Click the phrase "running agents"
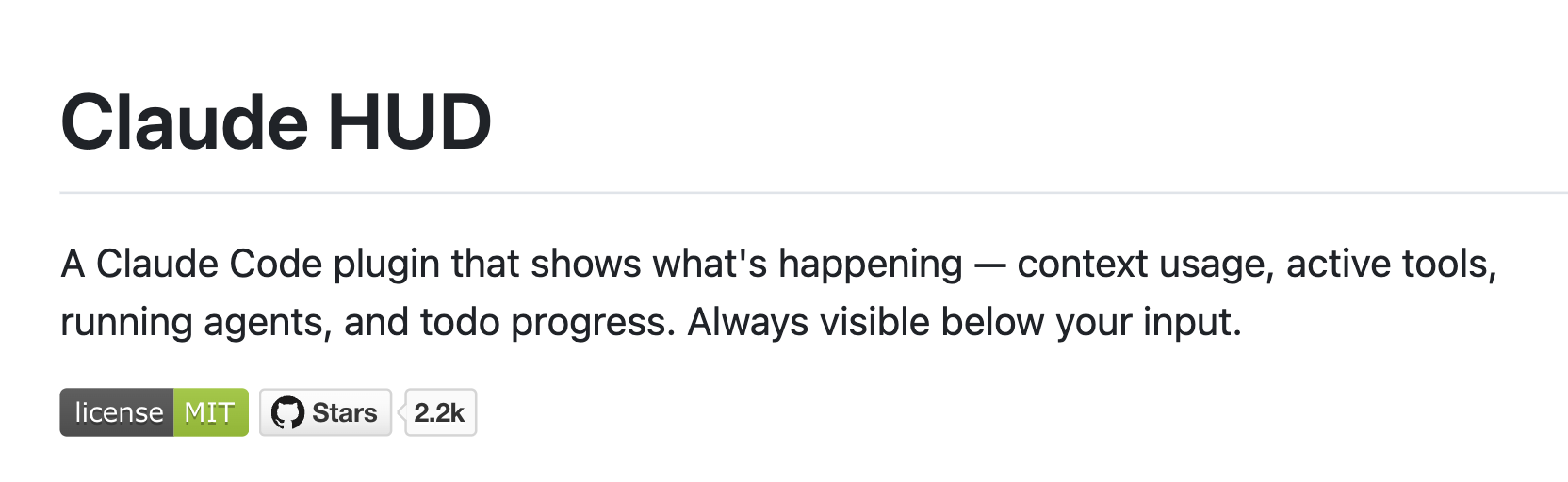1568x482 pixels. tap(195, 322)
